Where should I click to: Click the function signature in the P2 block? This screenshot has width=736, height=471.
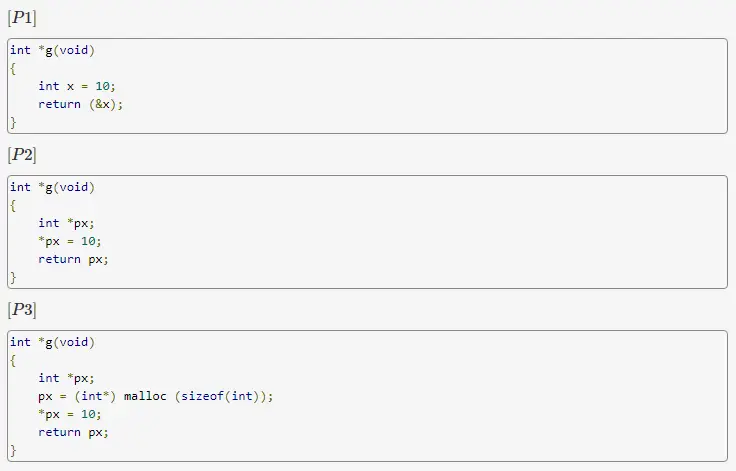pyautogui.click(x=52, y=187)
